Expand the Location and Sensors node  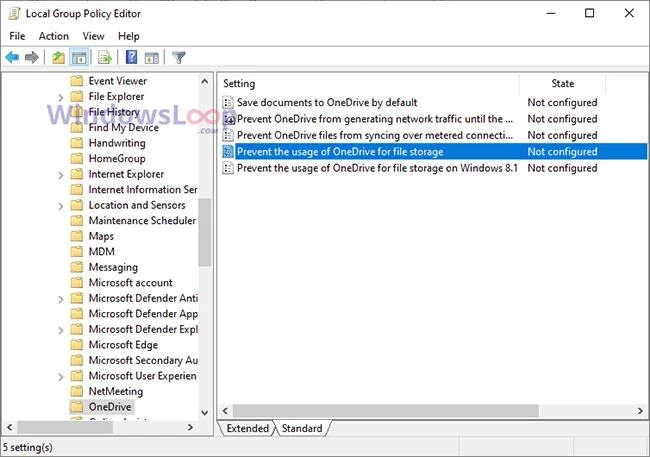click(x=61, y=206)
